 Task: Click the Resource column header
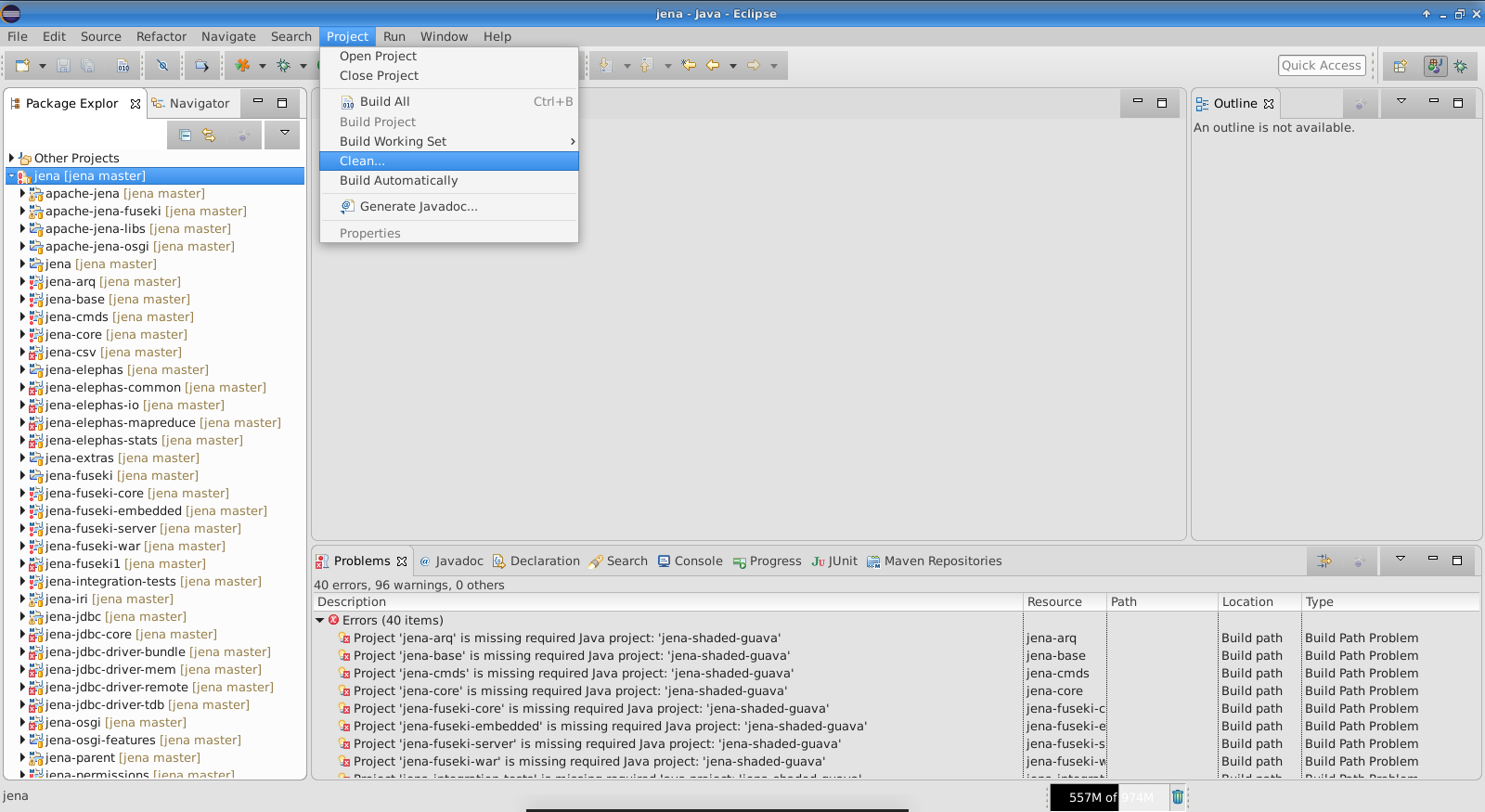click(1054, 602)
